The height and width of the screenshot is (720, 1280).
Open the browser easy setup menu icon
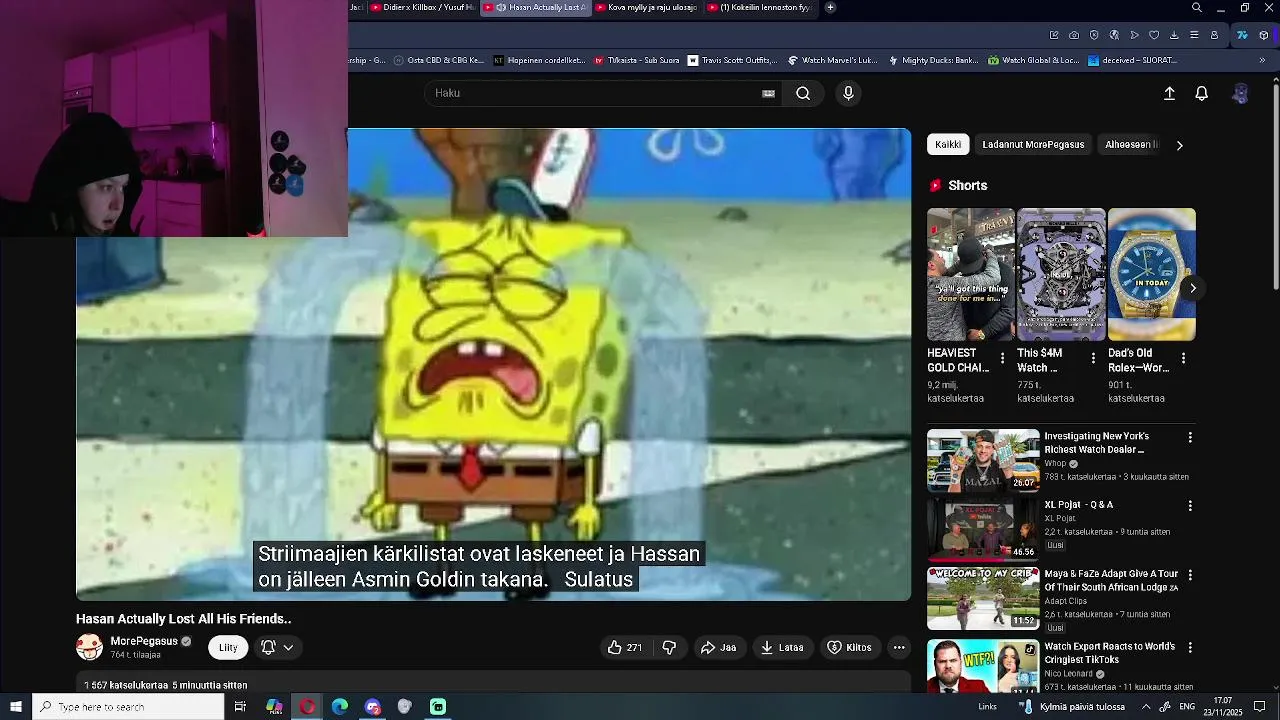tap(1194, 35)
